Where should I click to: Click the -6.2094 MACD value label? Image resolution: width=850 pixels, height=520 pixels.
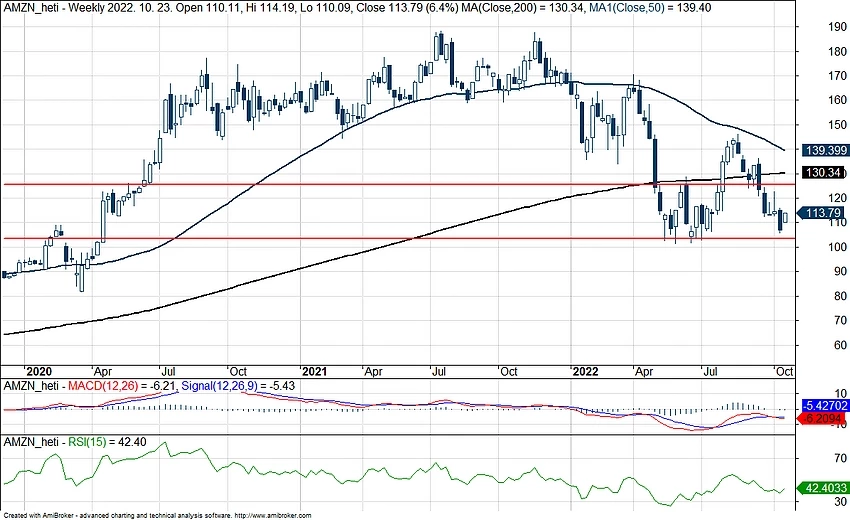click(x=823, y=419)
